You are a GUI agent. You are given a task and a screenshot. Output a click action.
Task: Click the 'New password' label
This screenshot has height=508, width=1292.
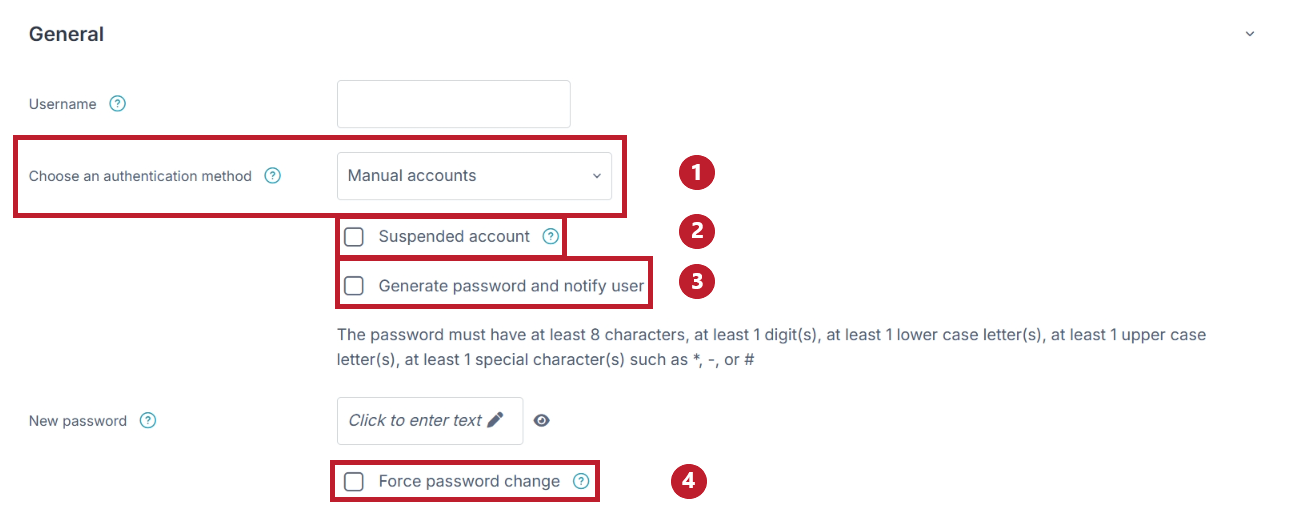click(78, 421)
